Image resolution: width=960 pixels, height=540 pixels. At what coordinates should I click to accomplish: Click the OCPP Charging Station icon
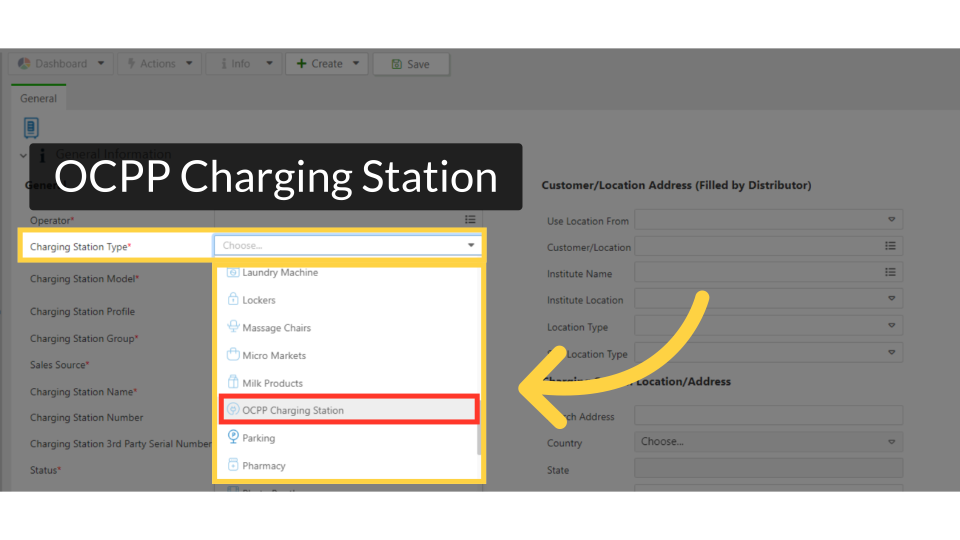tap(233, 409)
